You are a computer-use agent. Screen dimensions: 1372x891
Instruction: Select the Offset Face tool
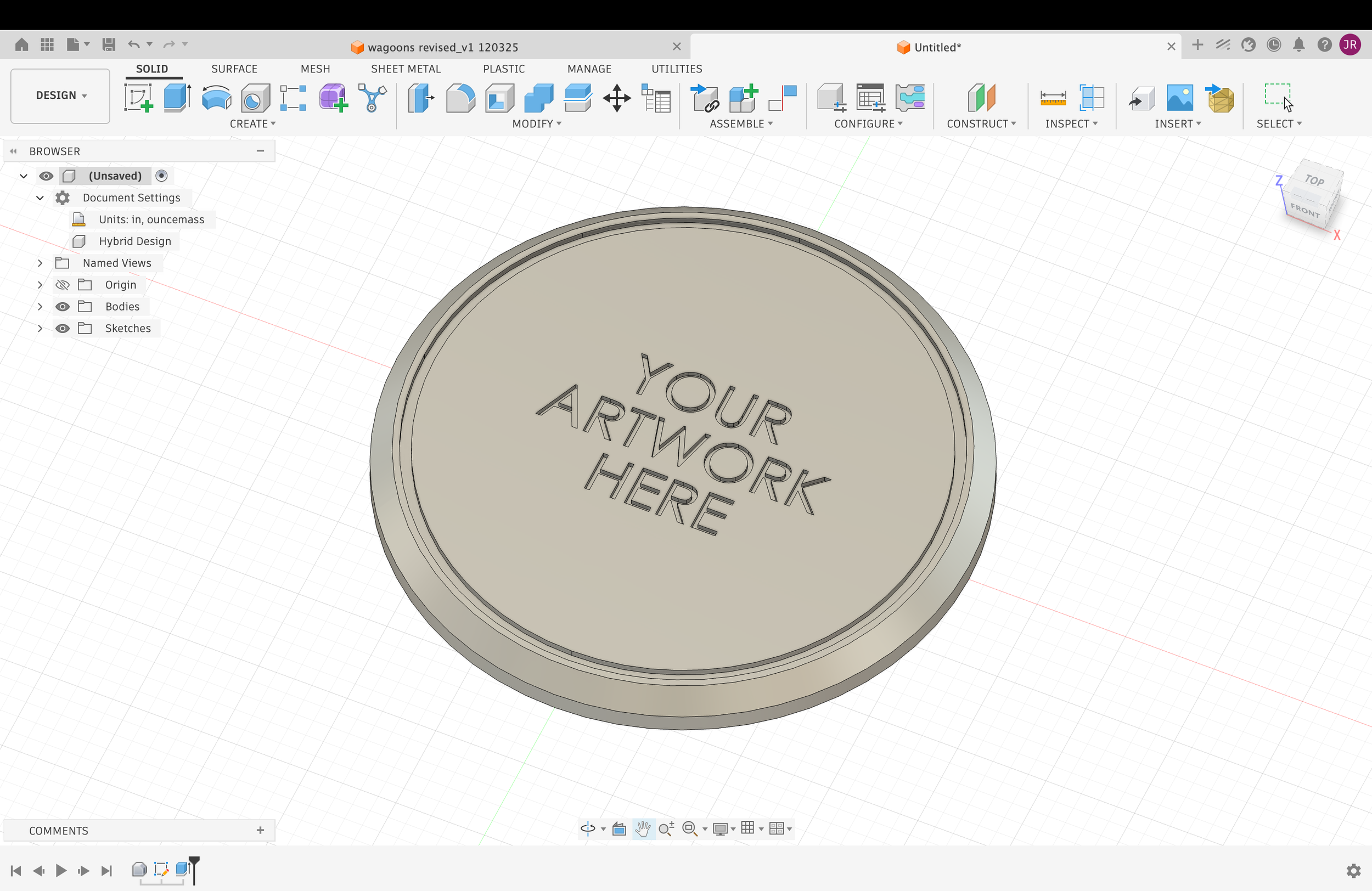point(578,98)
